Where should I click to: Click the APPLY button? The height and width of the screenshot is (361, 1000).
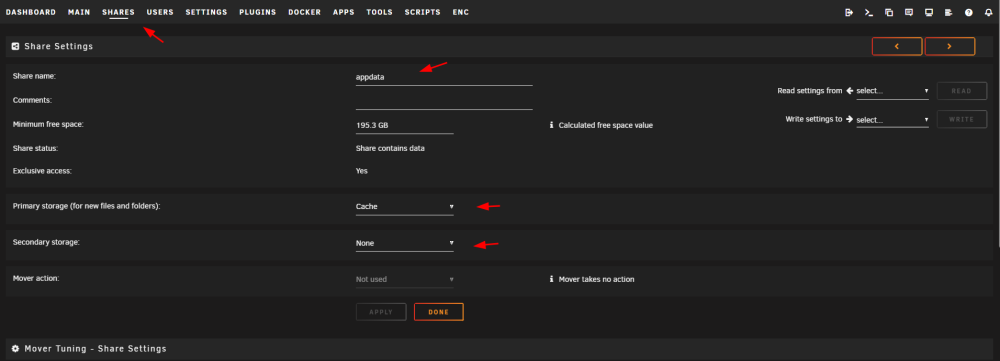381,312
